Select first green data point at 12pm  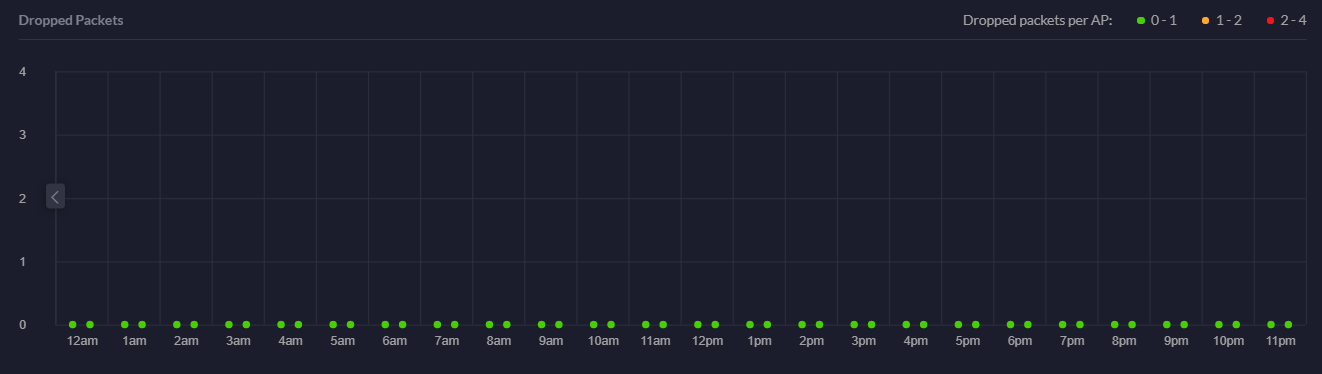pos(698,324)
